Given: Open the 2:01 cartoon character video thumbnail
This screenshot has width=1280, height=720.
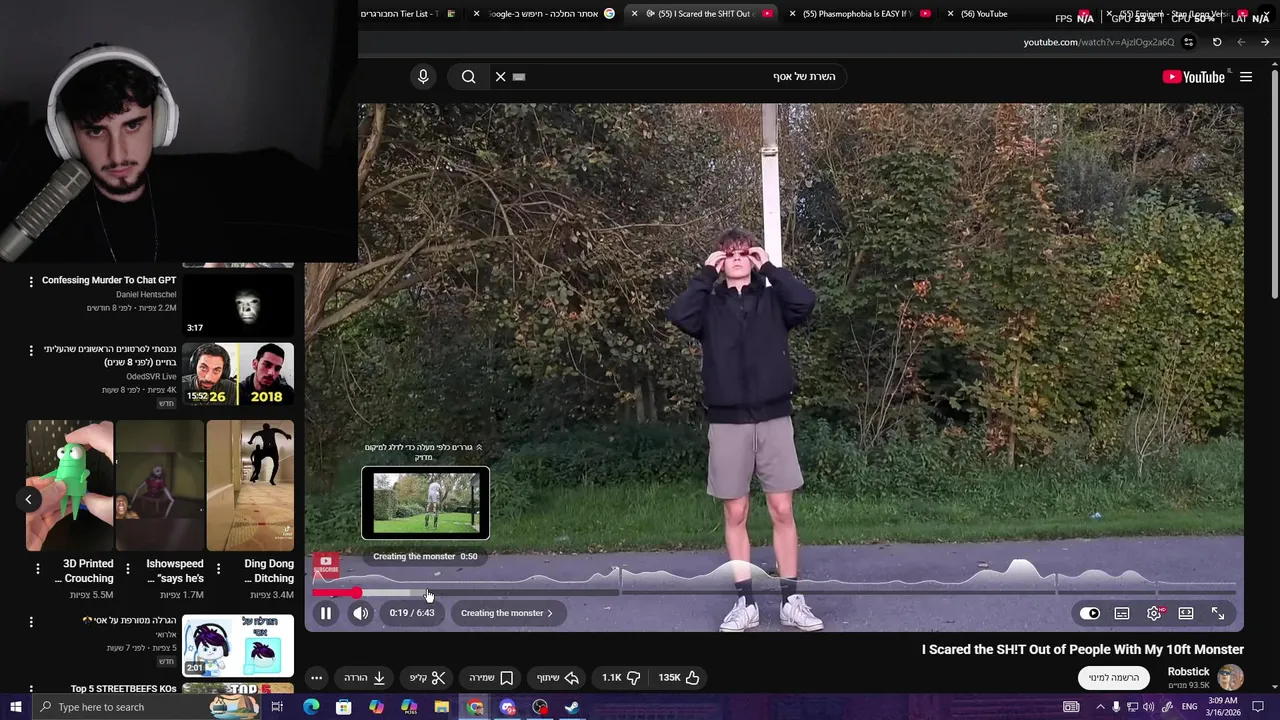Looking at the screenshot, I should (x=238, y=646).
